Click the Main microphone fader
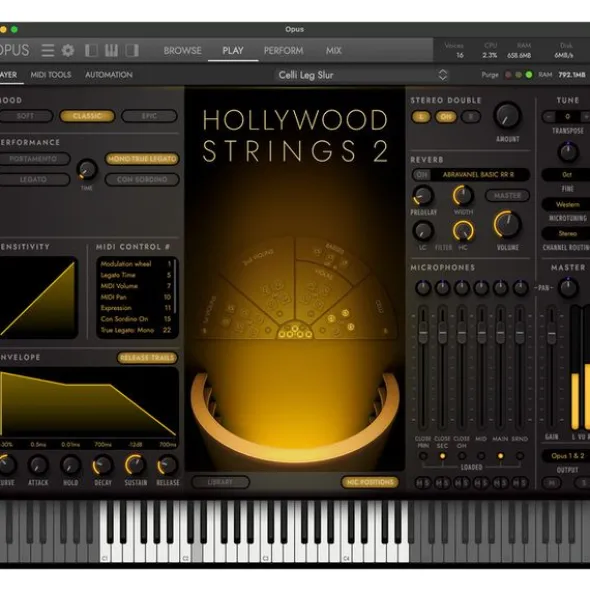 (x=500, y=332)
